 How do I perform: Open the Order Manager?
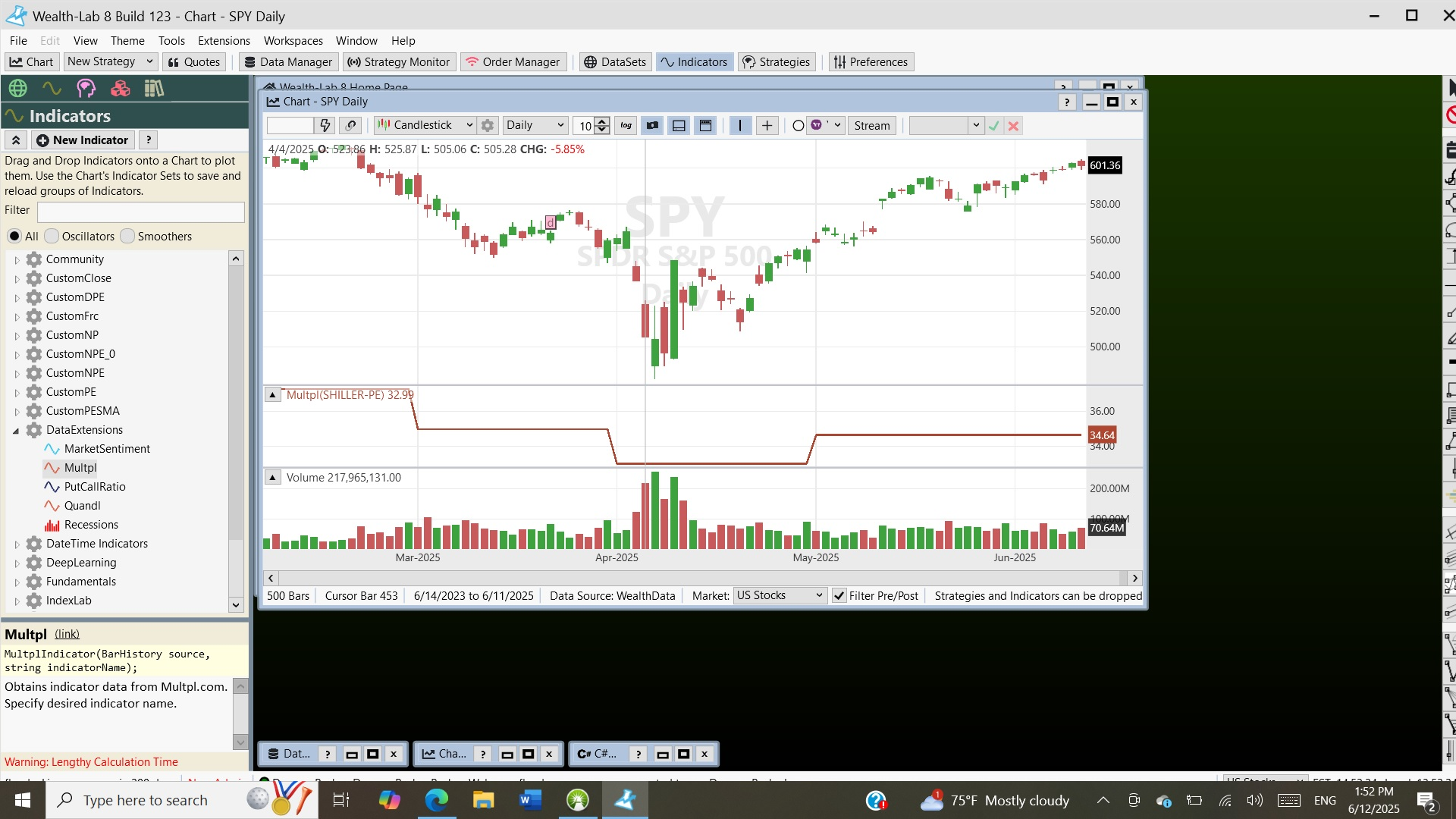(513, 62)
